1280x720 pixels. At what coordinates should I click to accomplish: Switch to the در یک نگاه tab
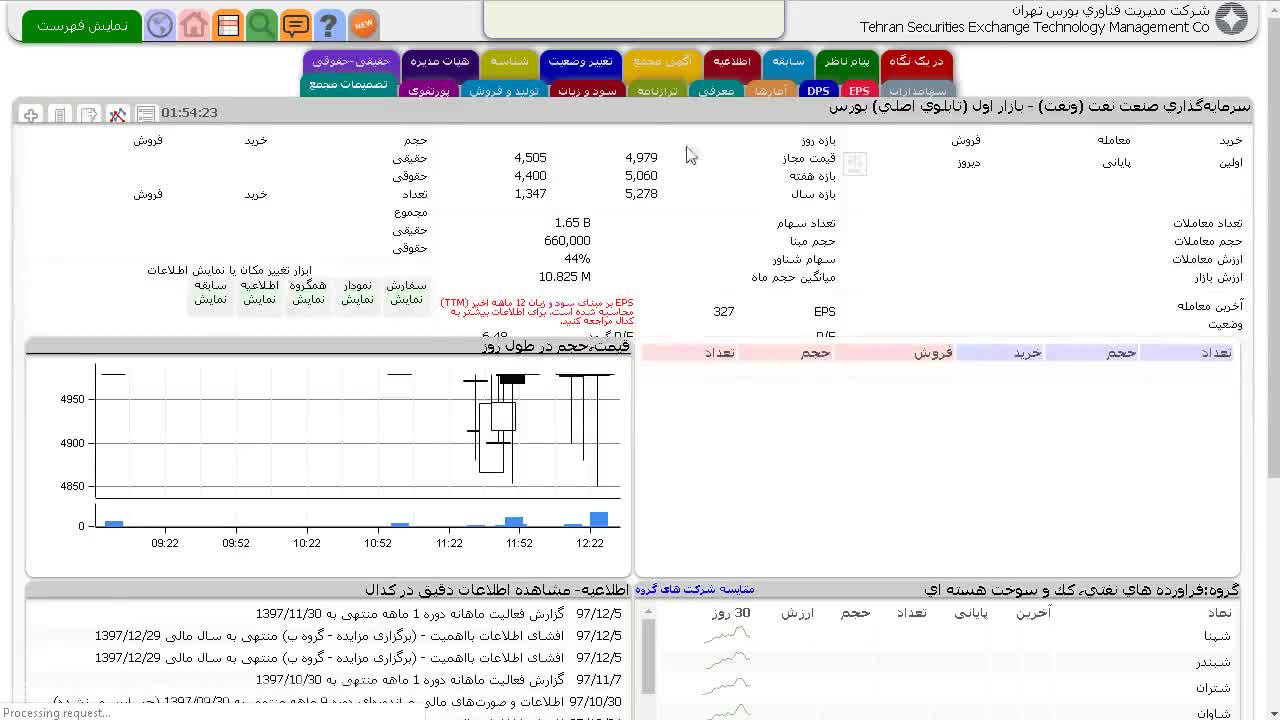point(917,62)
